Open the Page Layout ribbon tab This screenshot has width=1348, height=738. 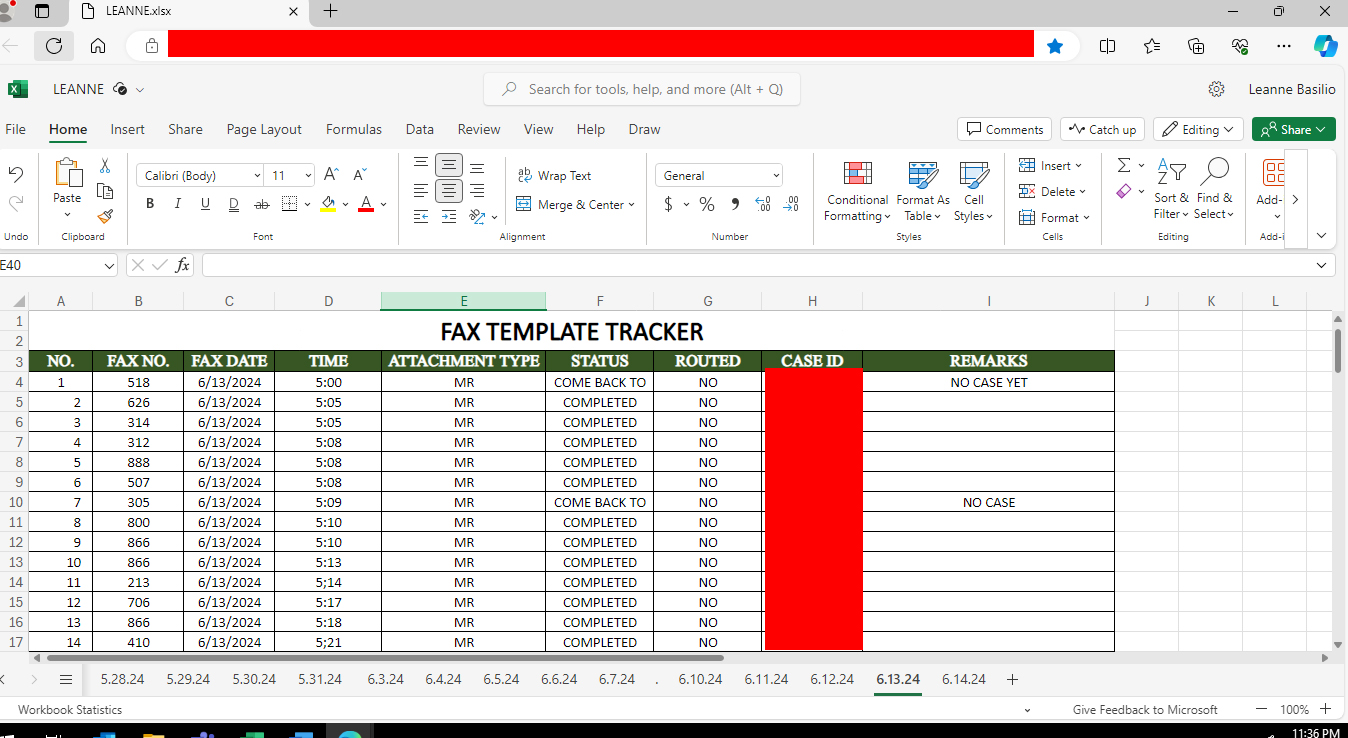264,129
